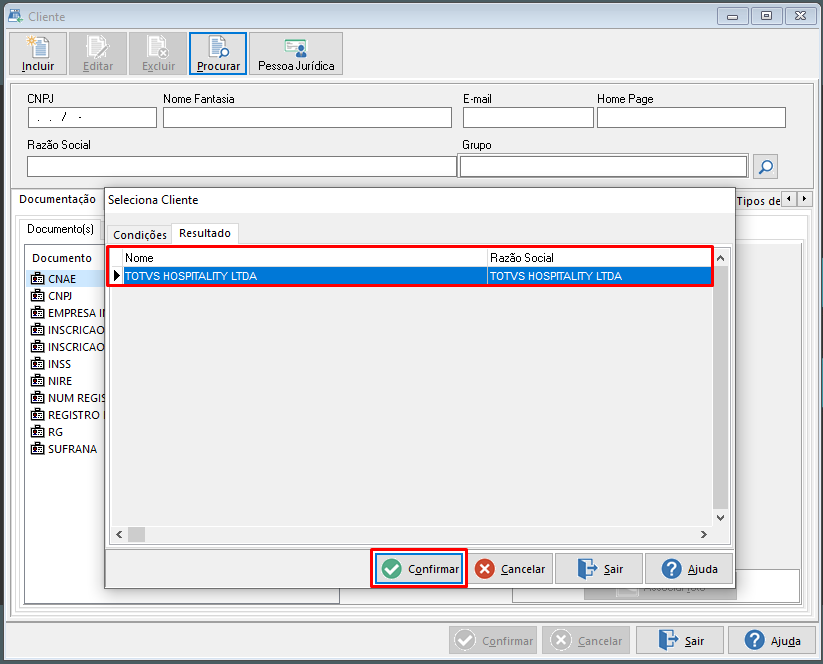Click the horizontal scrollbar thumb in grid

pos(136,534)
